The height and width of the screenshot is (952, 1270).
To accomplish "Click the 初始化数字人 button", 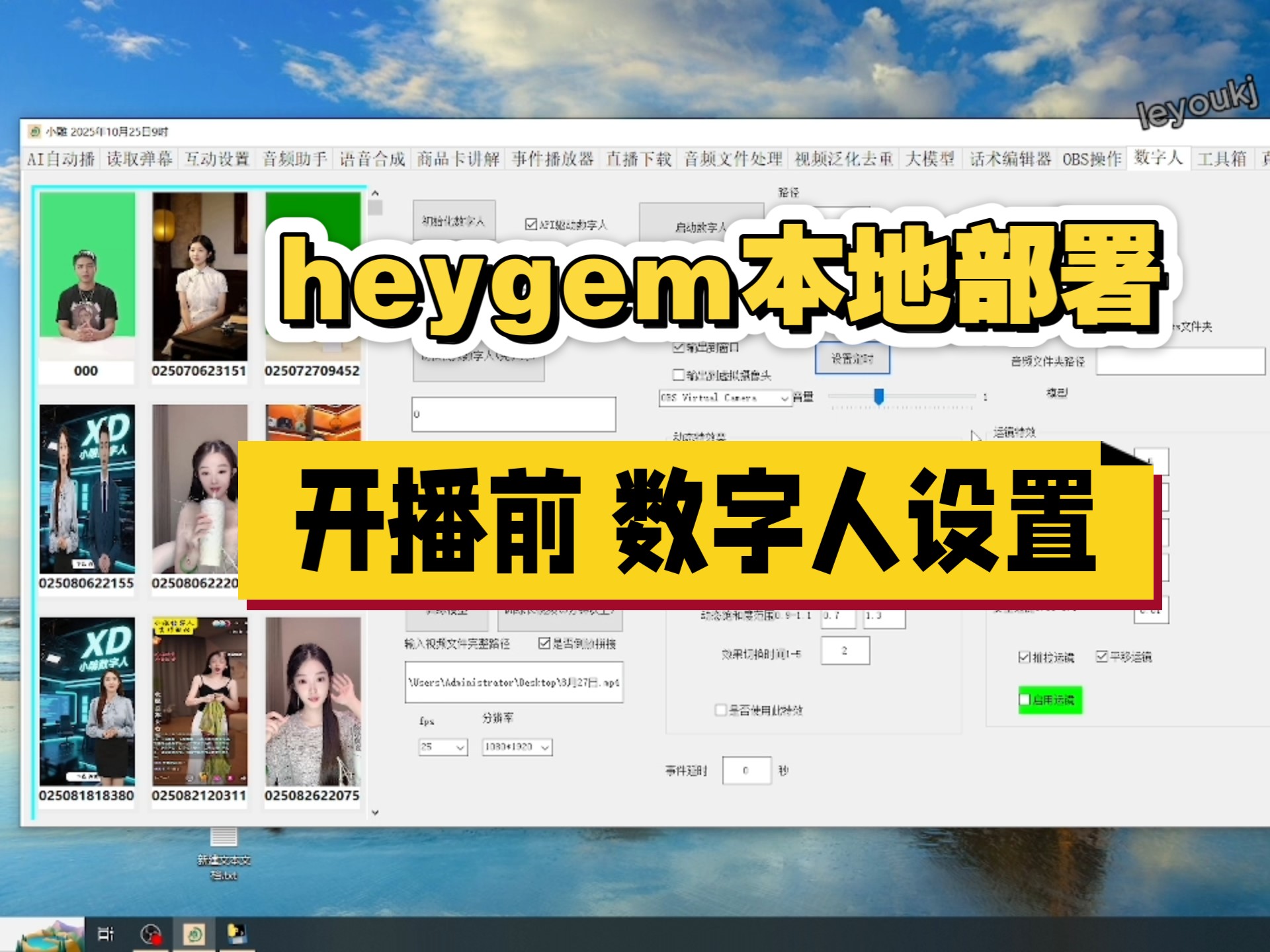I will coord(454,221).
